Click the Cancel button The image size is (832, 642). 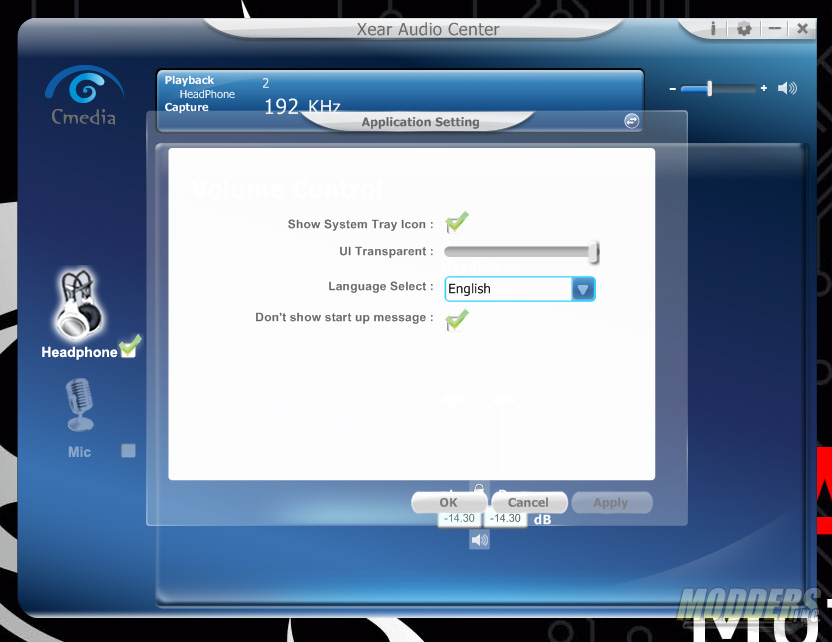[529, 502]
